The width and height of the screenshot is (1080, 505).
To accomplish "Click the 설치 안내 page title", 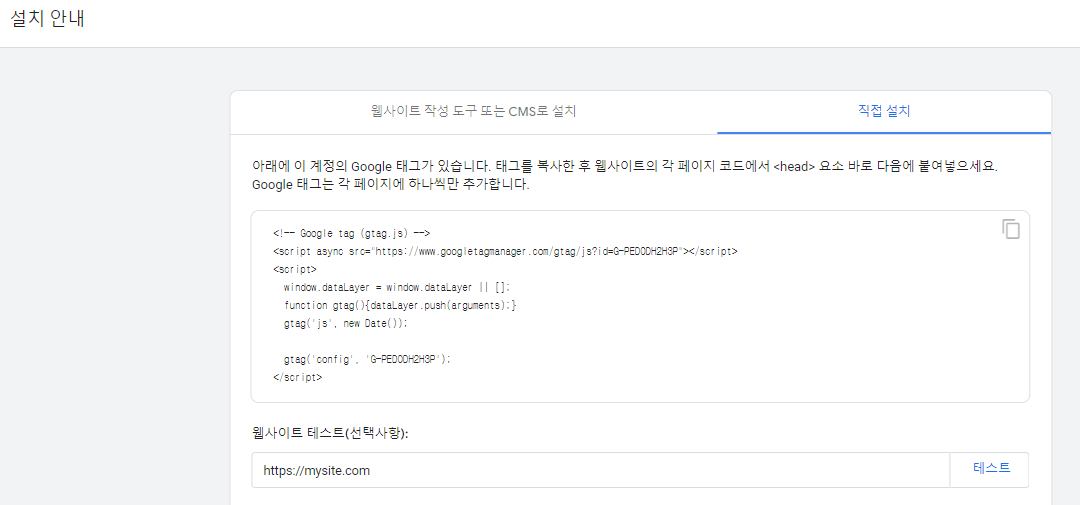I will point(48,19).
